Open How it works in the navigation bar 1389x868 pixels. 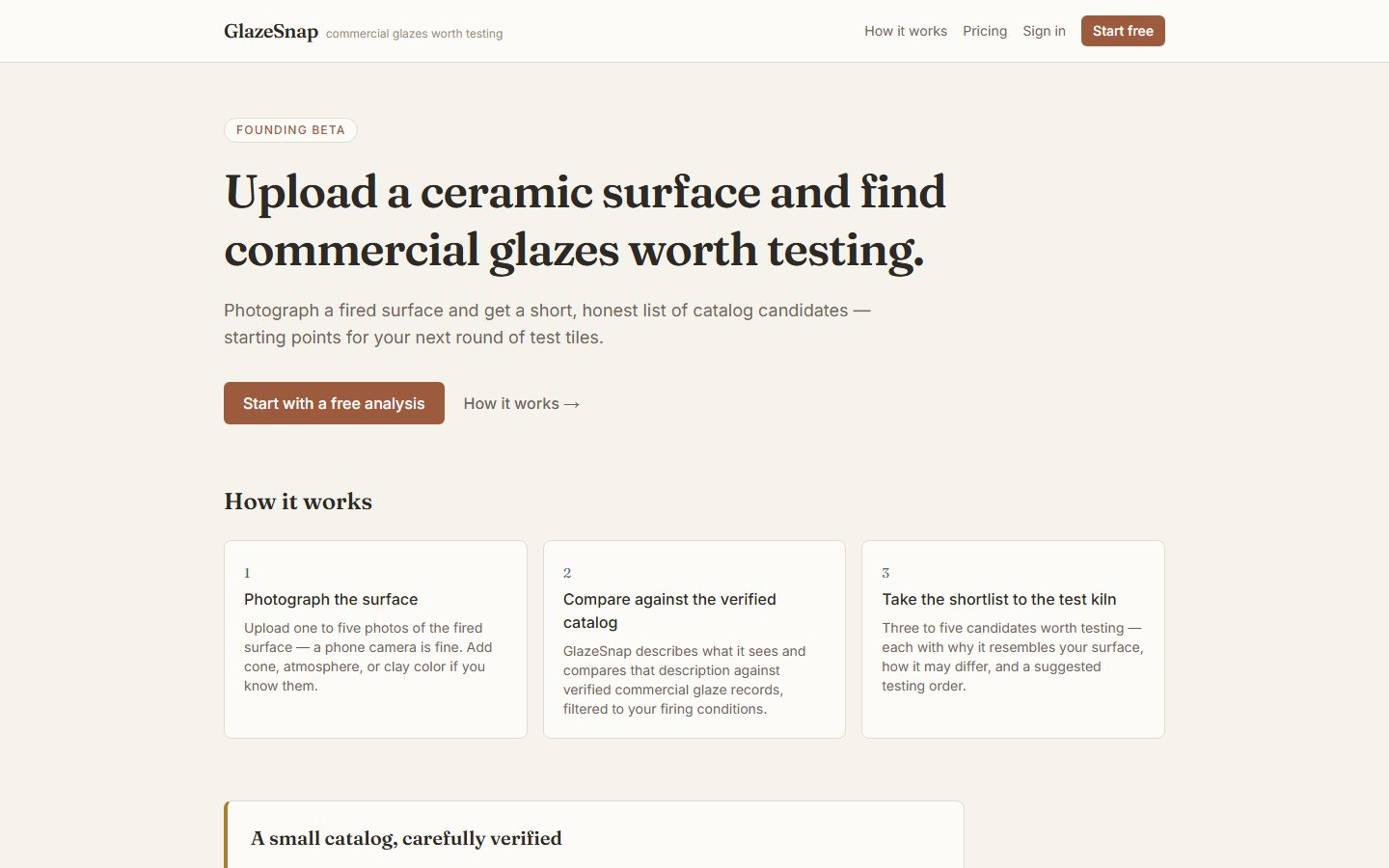pos(906,31)
